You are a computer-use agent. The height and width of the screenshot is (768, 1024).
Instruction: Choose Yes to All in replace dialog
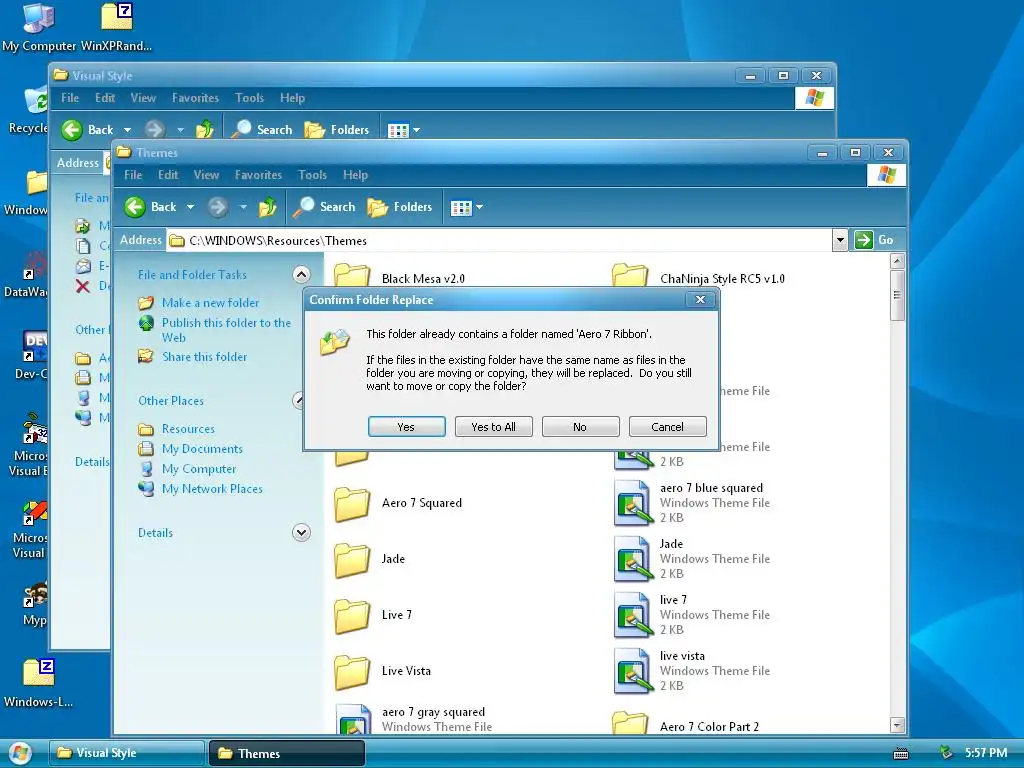pyautogui.click(x=493, y=426)
